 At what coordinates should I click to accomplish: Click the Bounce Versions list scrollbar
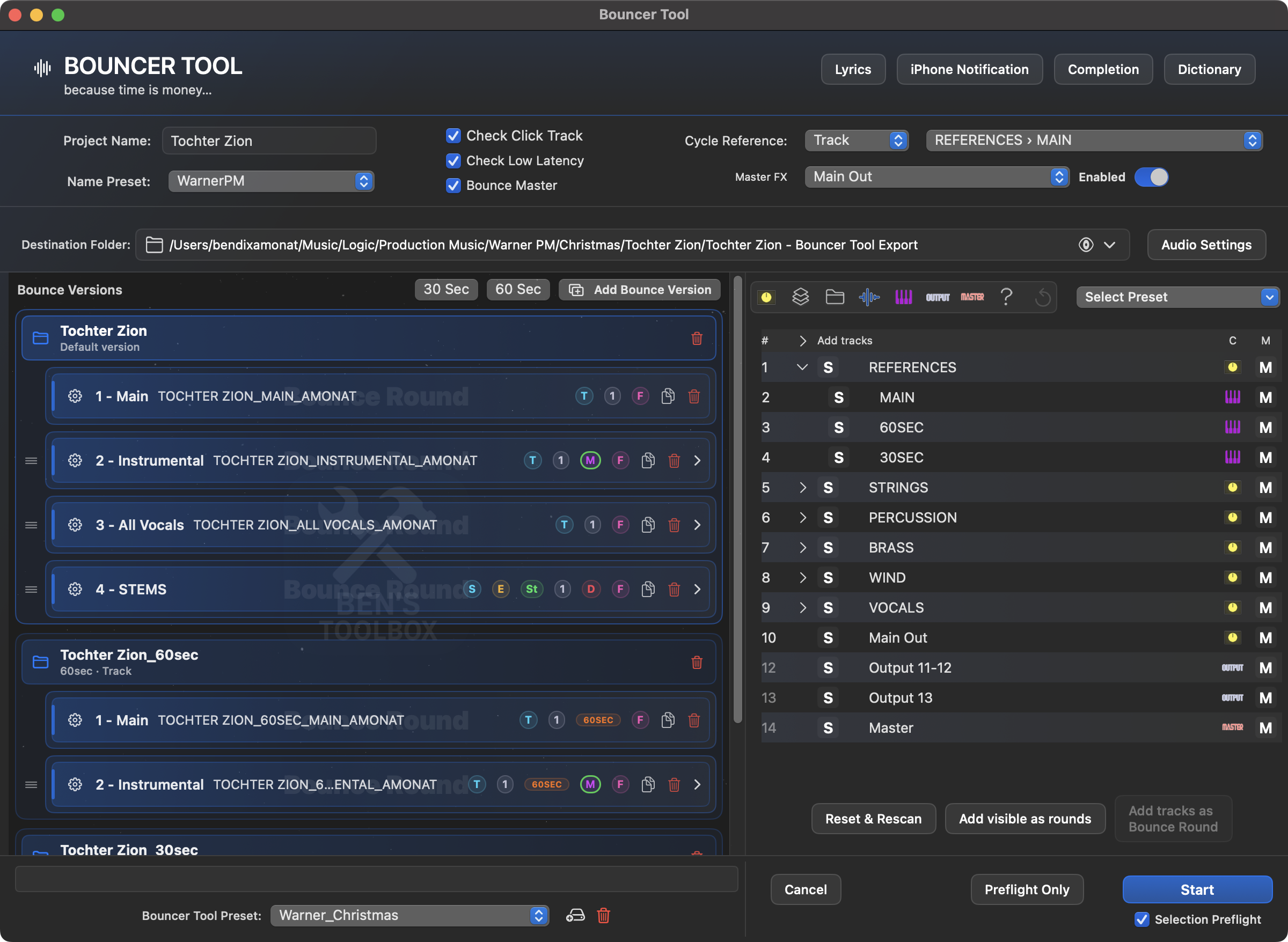737,500
